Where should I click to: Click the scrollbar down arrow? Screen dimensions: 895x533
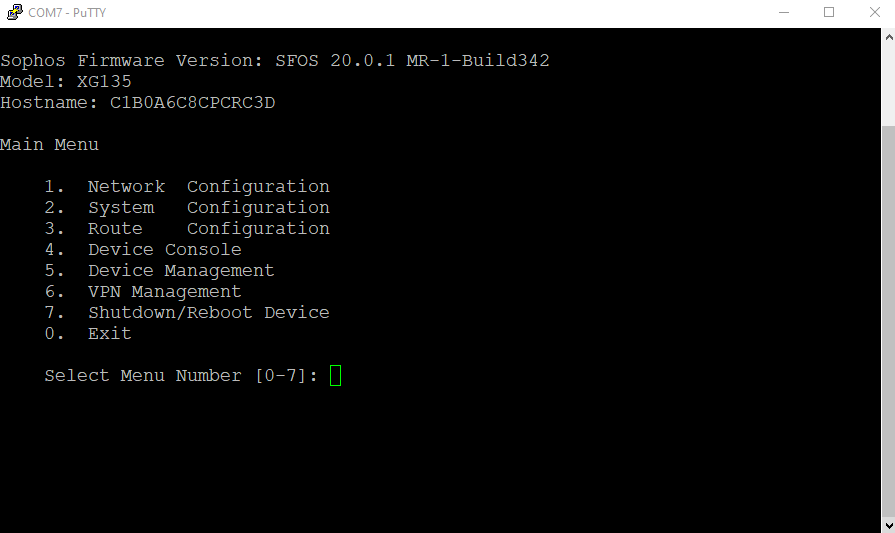tap(887, 525)
